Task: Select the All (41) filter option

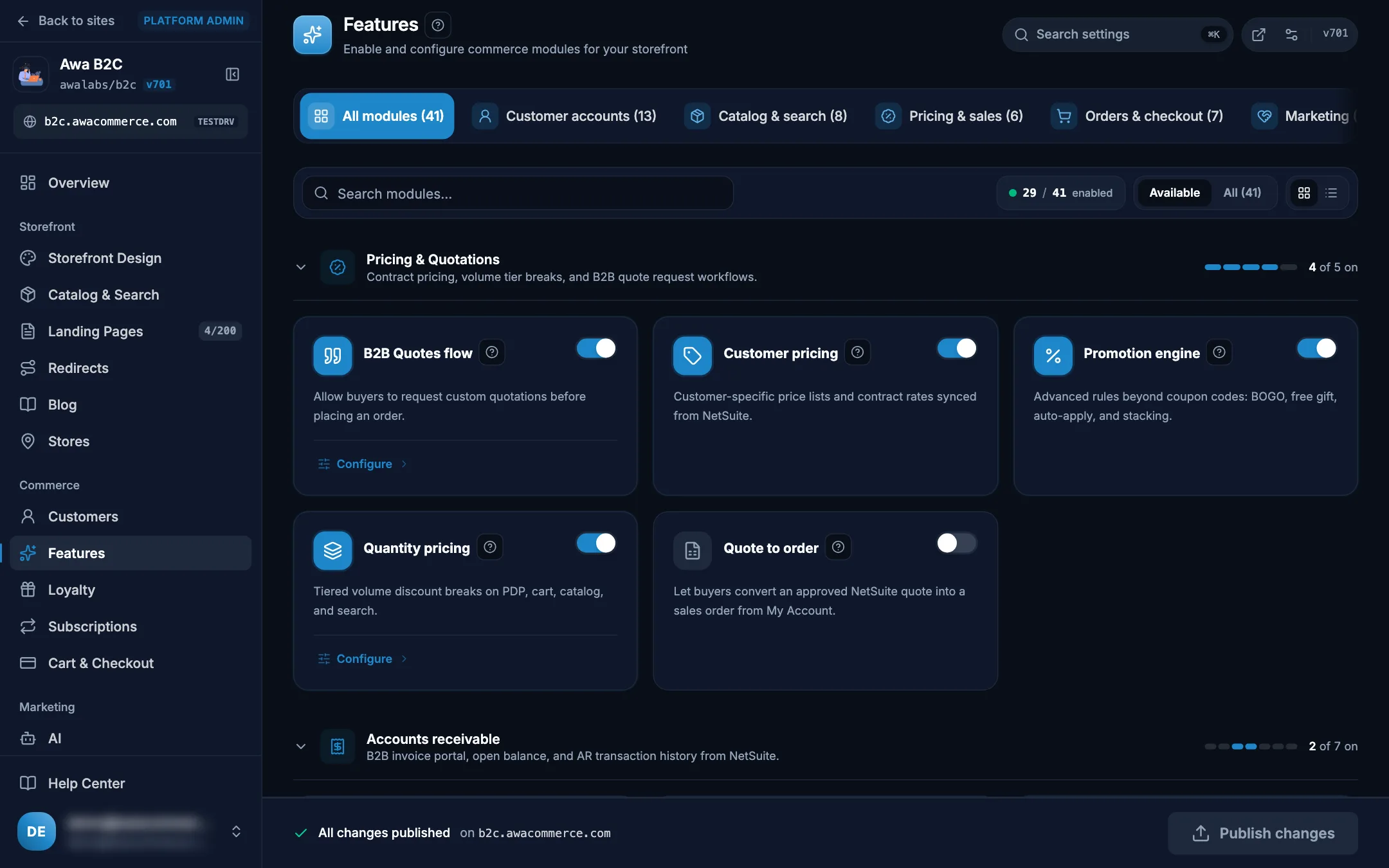Action: pyautogui.click(x=1242, y=193)
